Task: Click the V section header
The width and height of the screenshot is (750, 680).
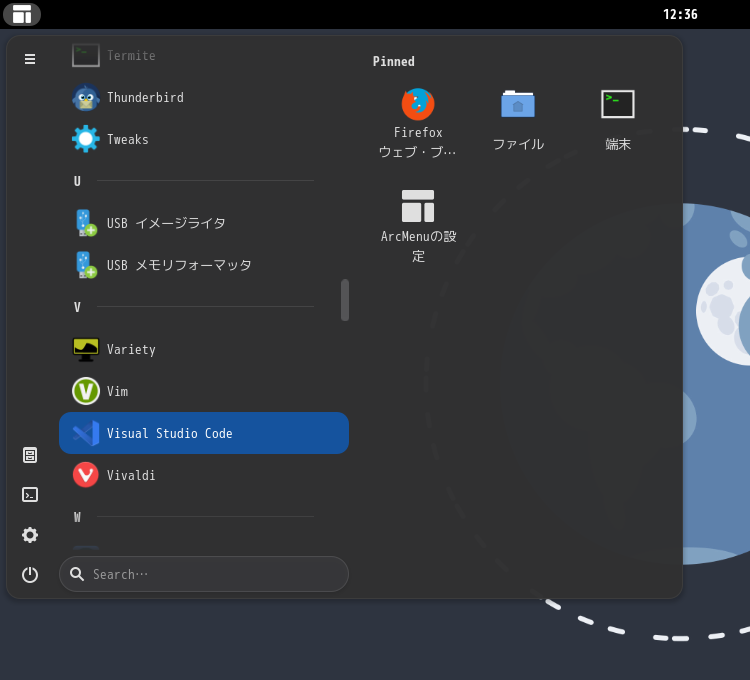Action: (77, 307)
